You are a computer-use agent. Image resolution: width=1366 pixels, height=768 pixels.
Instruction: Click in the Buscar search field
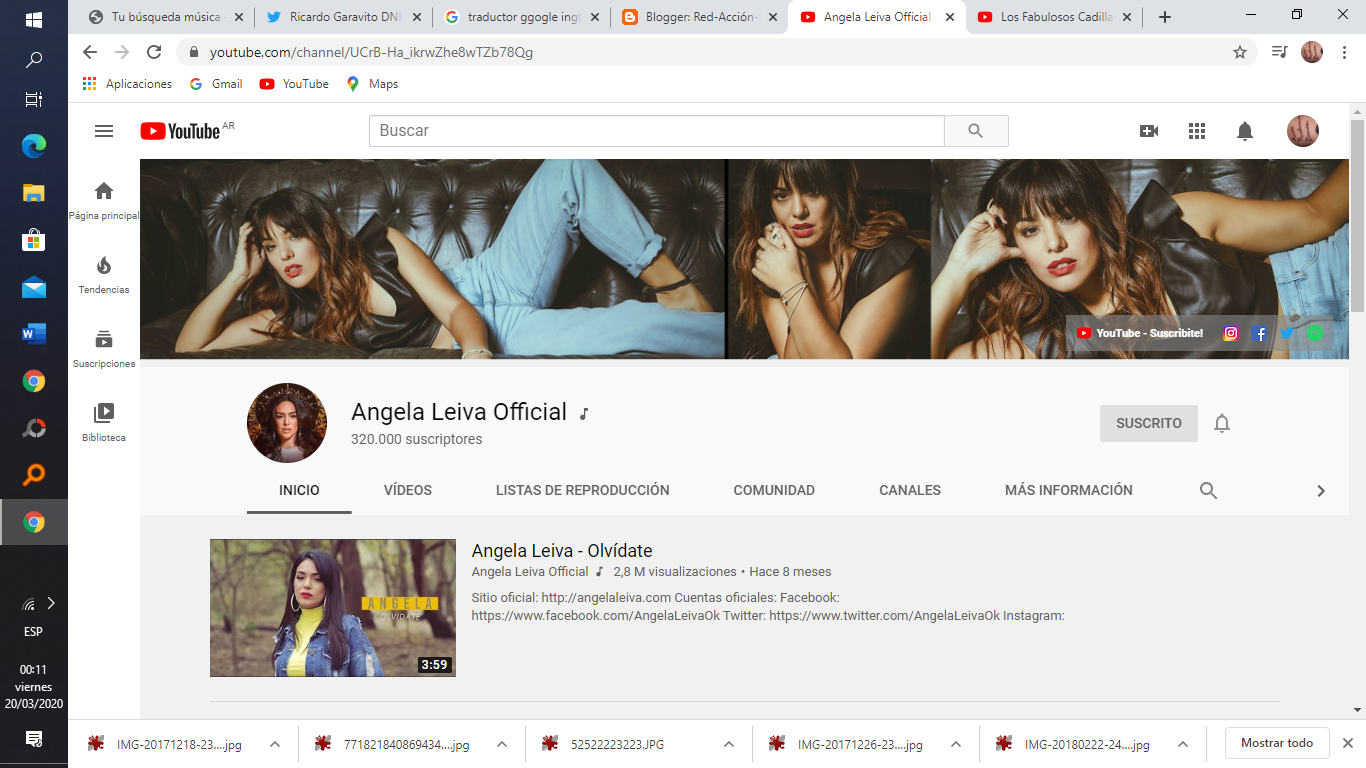click(x=657, y=131)
